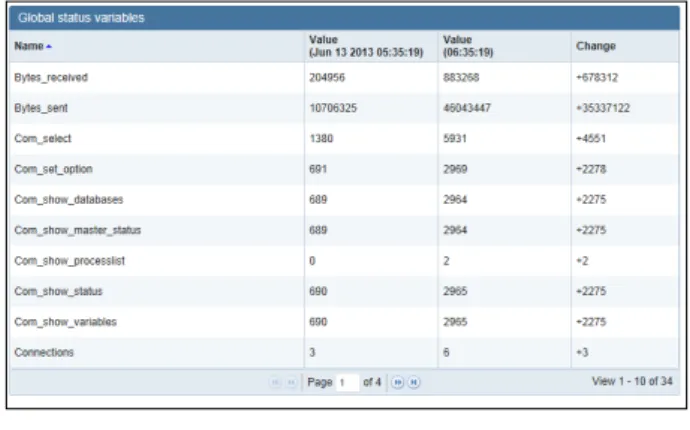Click the +678312 change value

click(x=597, y=78)
